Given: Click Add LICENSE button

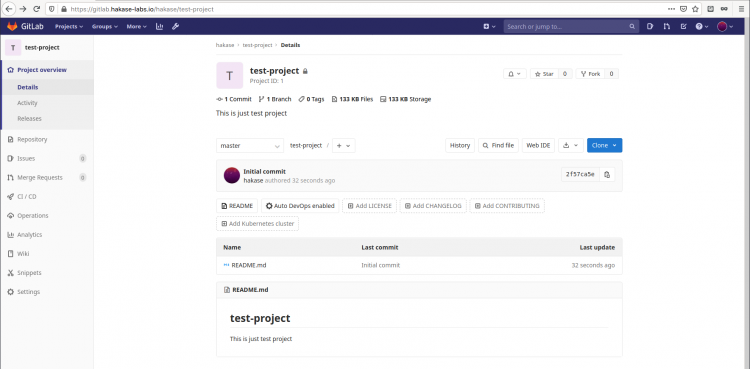Looking at the screenshot, I should [x=369, y=206].
